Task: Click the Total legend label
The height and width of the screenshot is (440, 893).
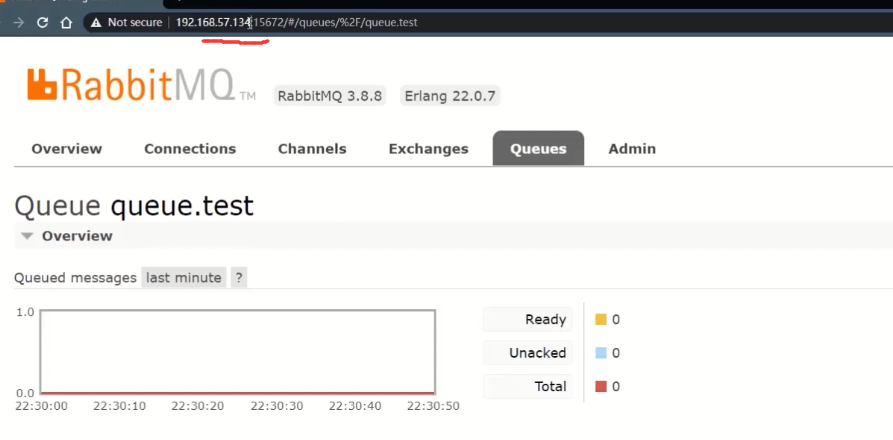Action: point(528,386)
